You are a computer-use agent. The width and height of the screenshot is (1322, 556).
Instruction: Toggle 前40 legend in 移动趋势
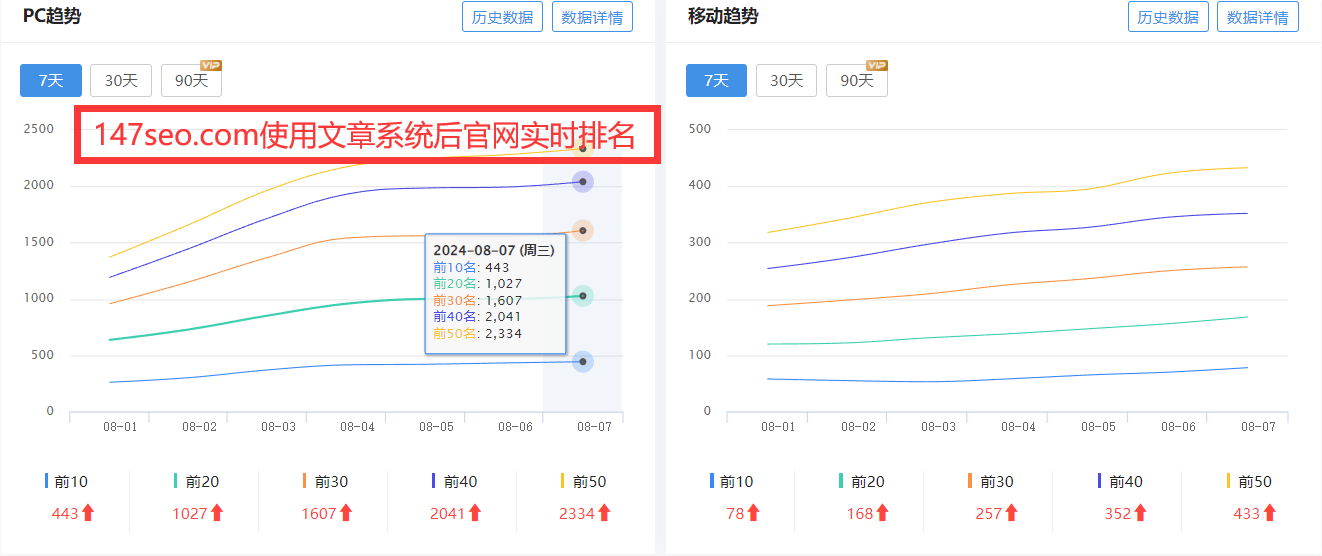(x=1119, y=482)
